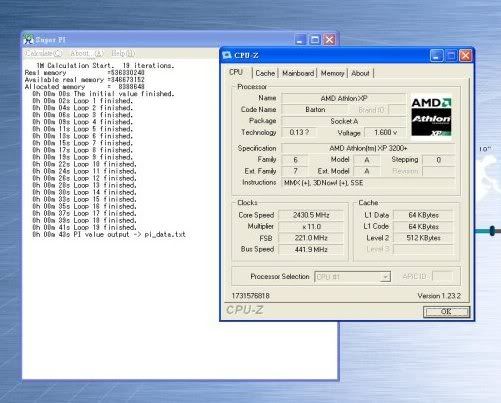
Task: Open the Help menu in Super PI
Action: (x=123, y=53)
